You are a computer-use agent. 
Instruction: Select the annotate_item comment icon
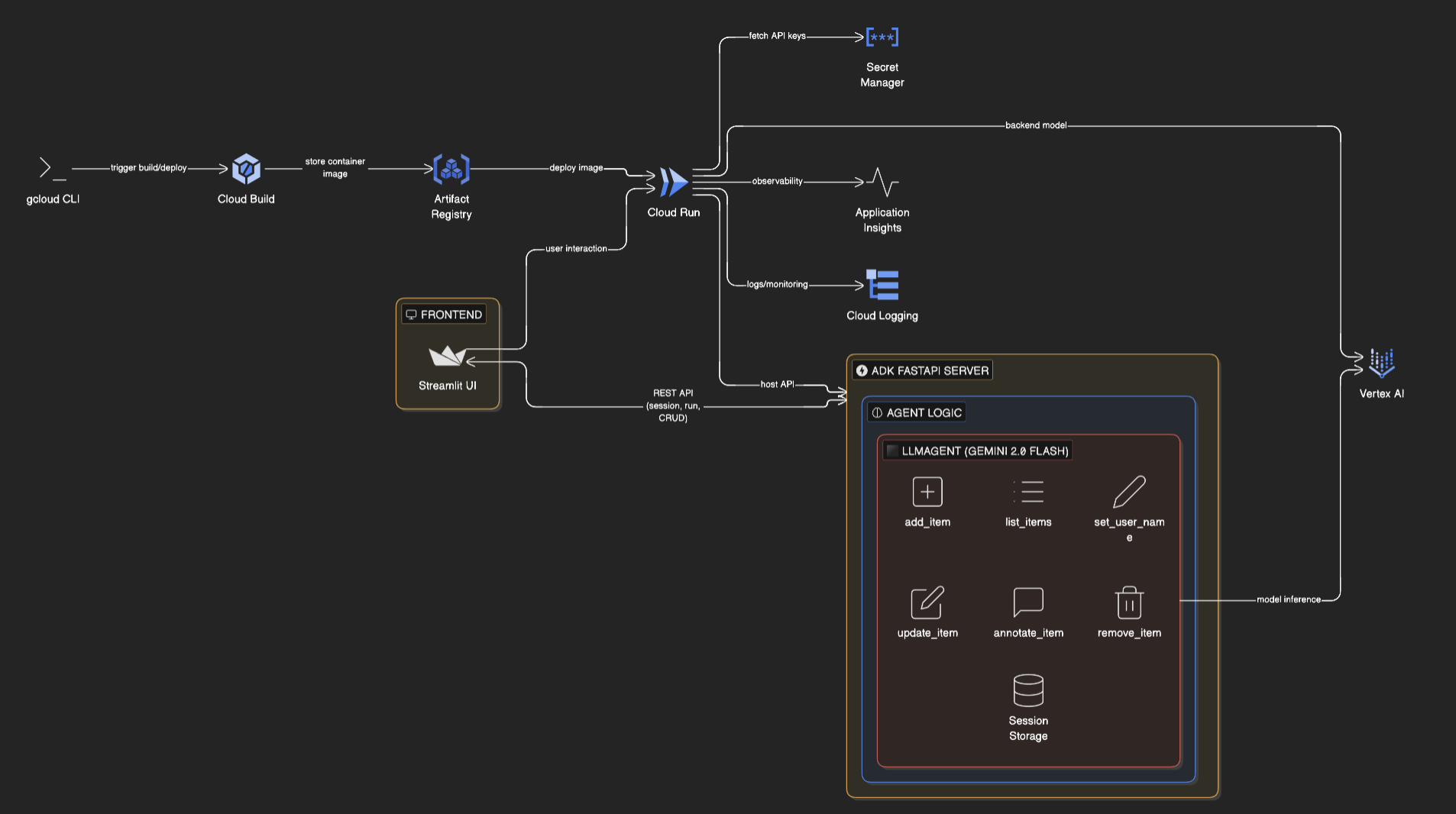1028,602
